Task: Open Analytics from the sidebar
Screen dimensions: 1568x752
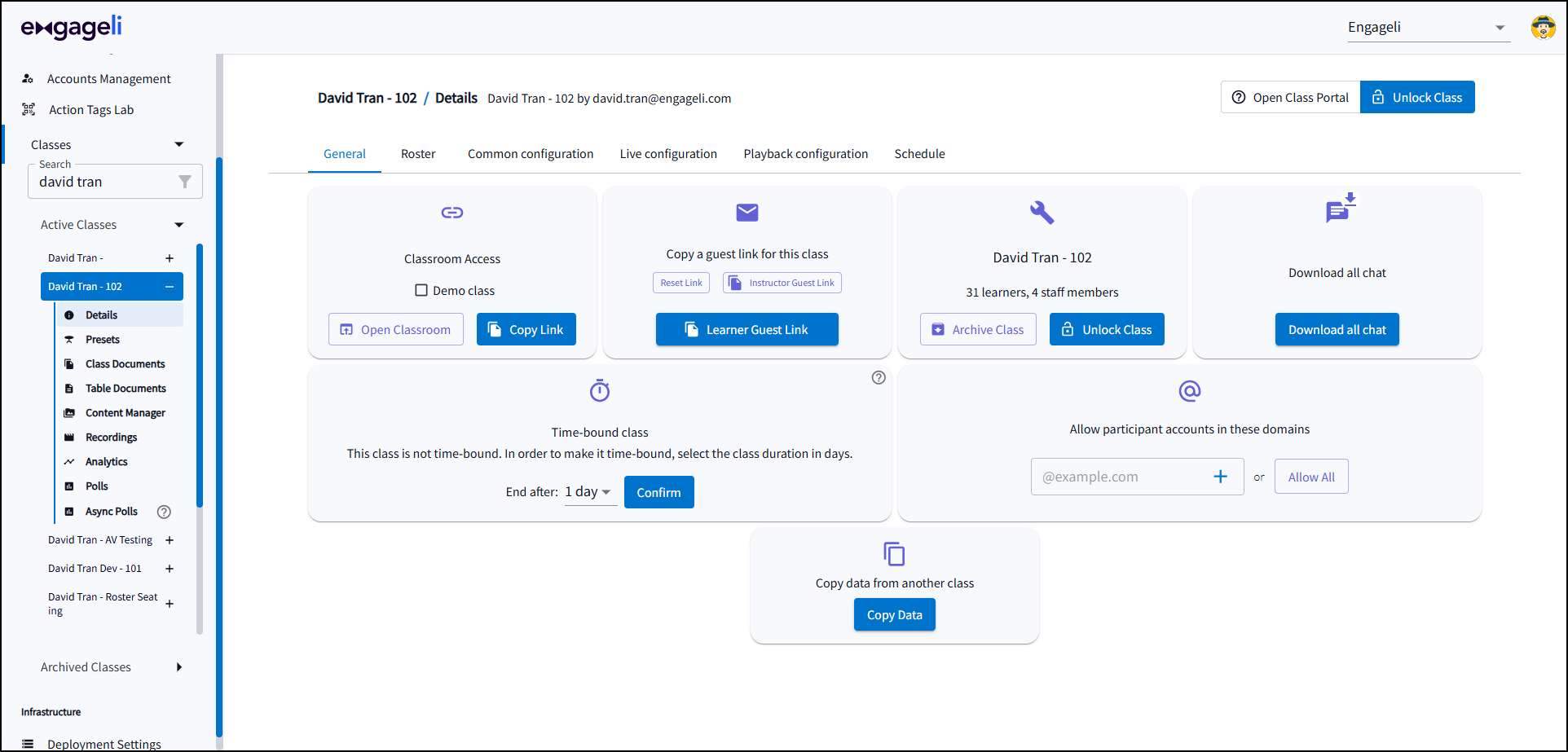Action: [106, 462]
